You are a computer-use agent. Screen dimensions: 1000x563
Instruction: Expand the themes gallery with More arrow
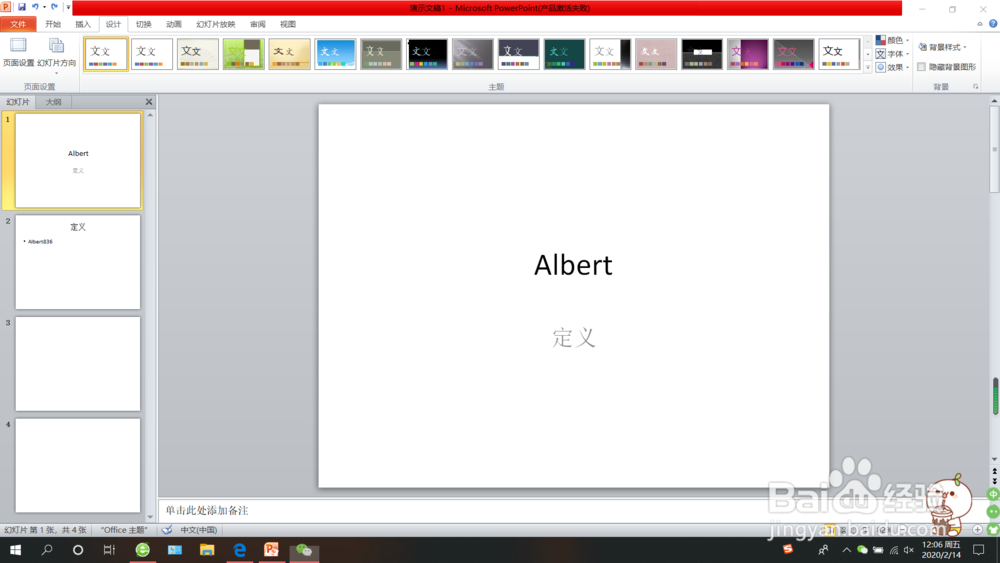pyautogui.click(x=867, y=67)
